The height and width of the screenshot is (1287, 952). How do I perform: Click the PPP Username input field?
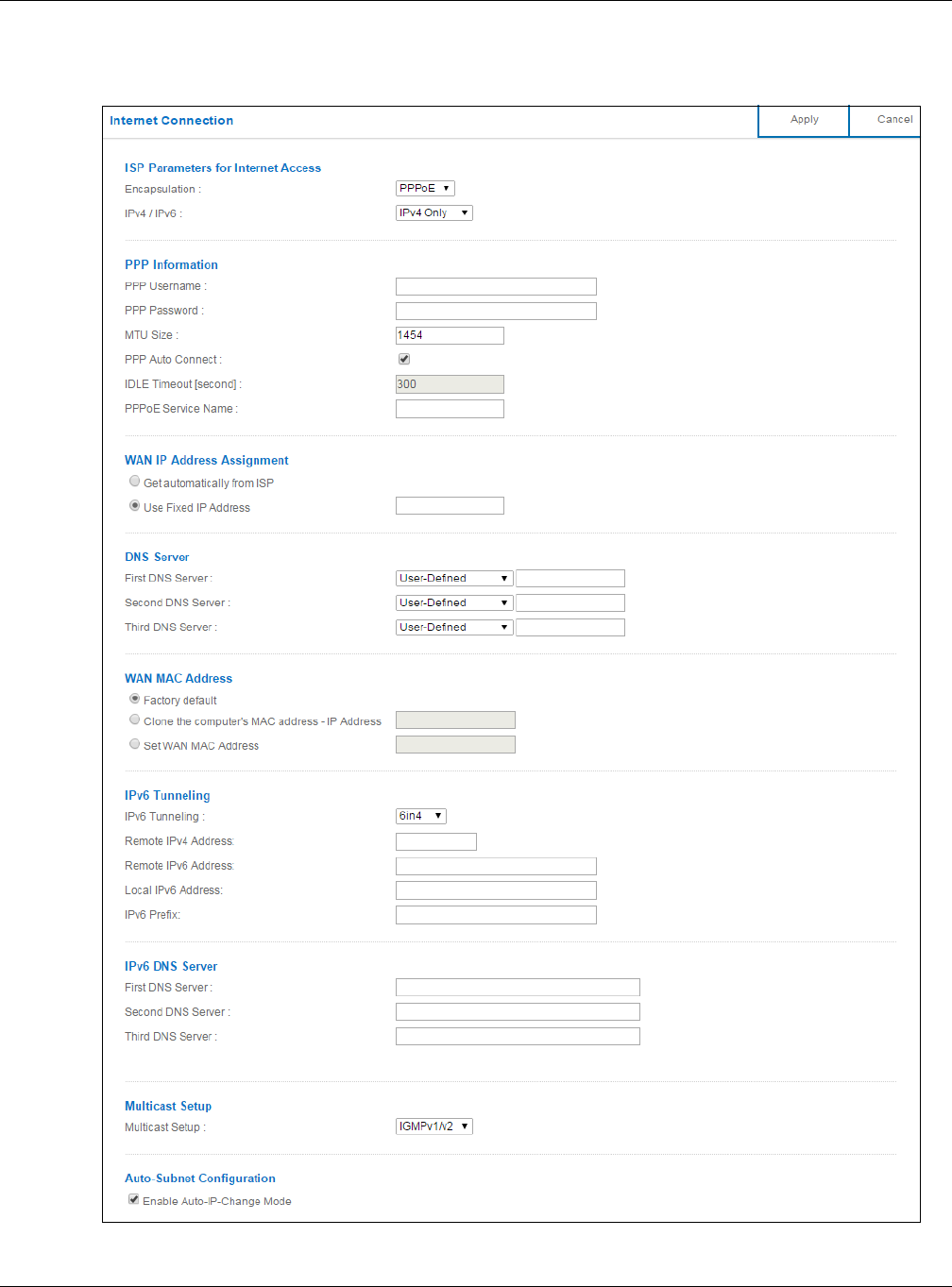pyautogui.click(x=496, y=287)
